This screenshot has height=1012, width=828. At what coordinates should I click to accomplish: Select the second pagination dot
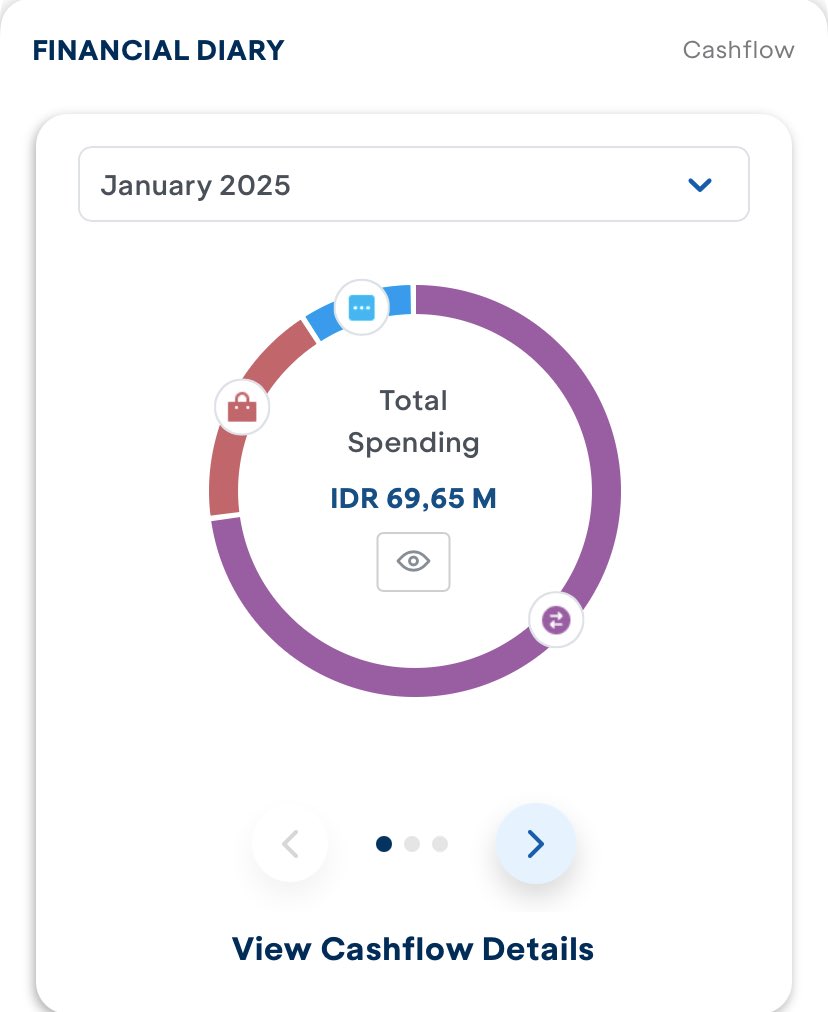point(412,844)
